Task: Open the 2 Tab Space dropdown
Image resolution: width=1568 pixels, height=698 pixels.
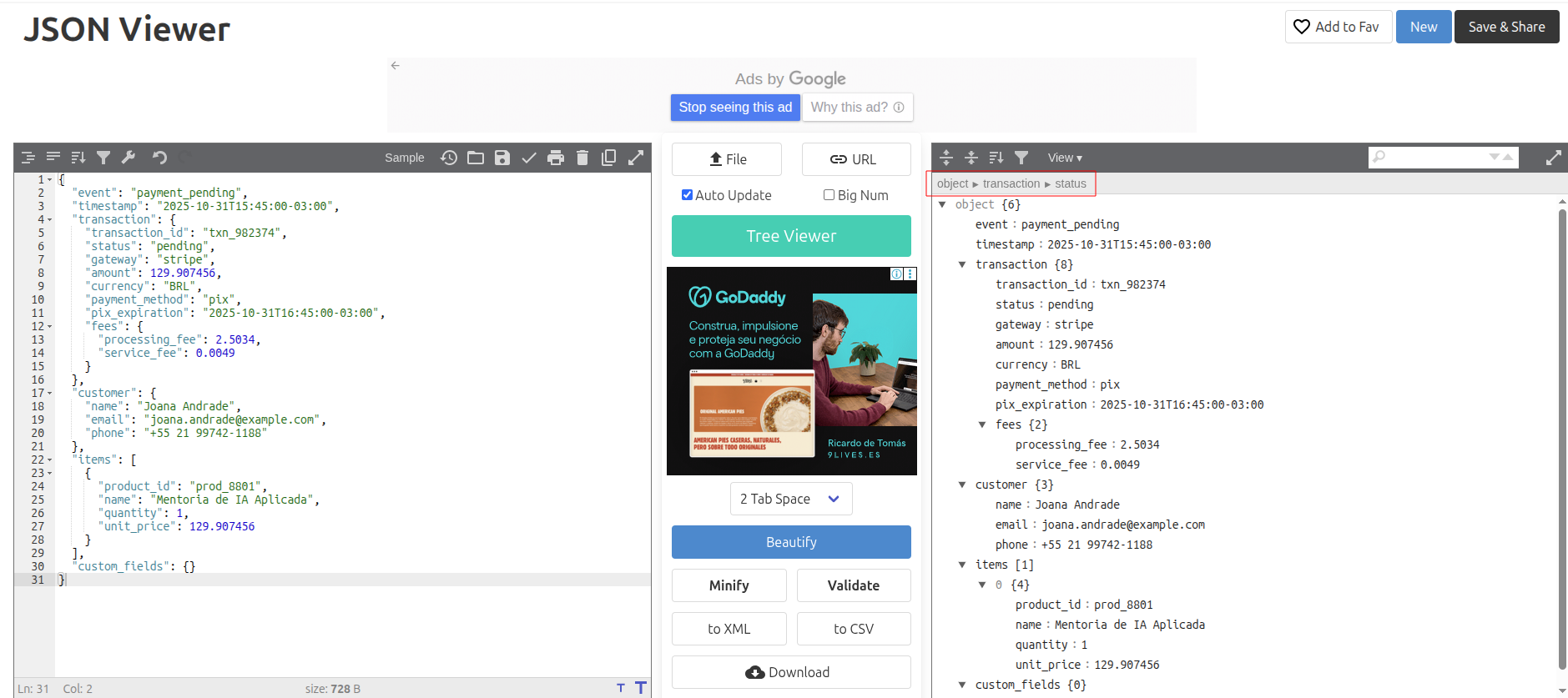Action: click(790, 499)
